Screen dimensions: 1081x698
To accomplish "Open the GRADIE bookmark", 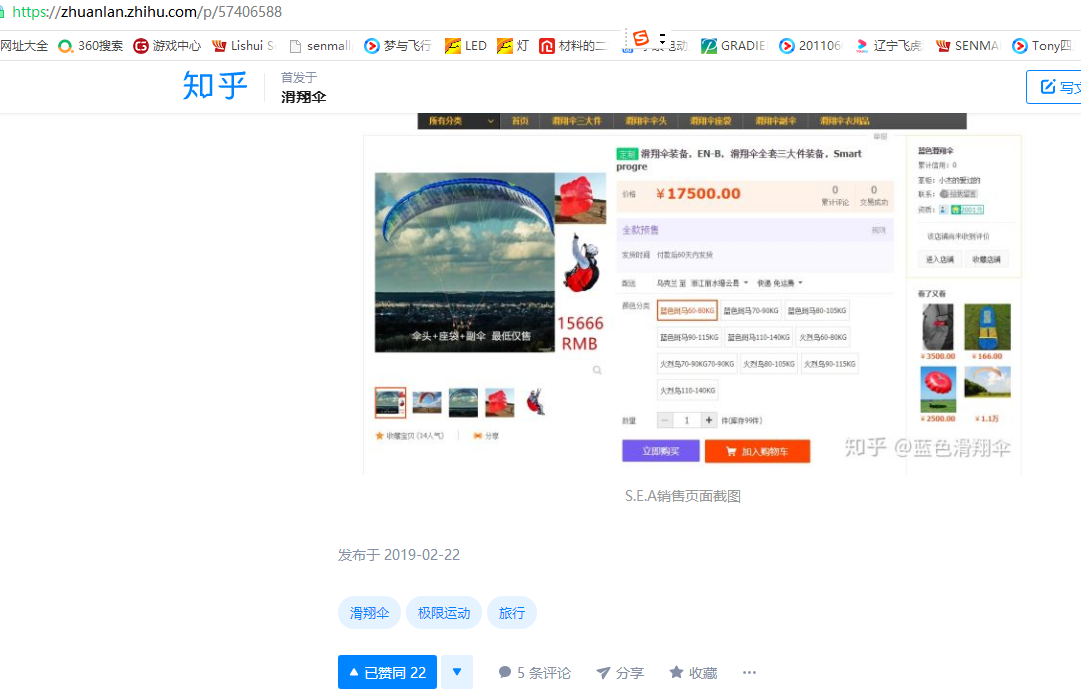I will pos(733,46).
